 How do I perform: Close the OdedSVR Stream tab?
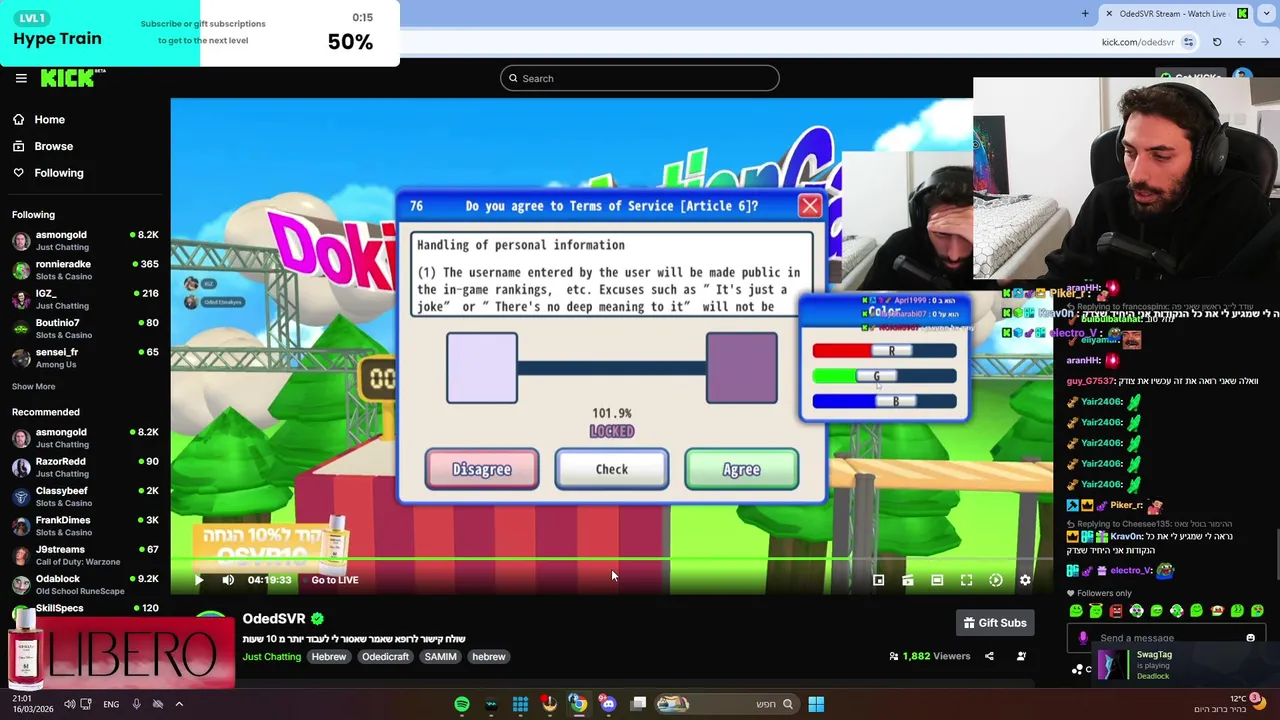coord(1109,13)
